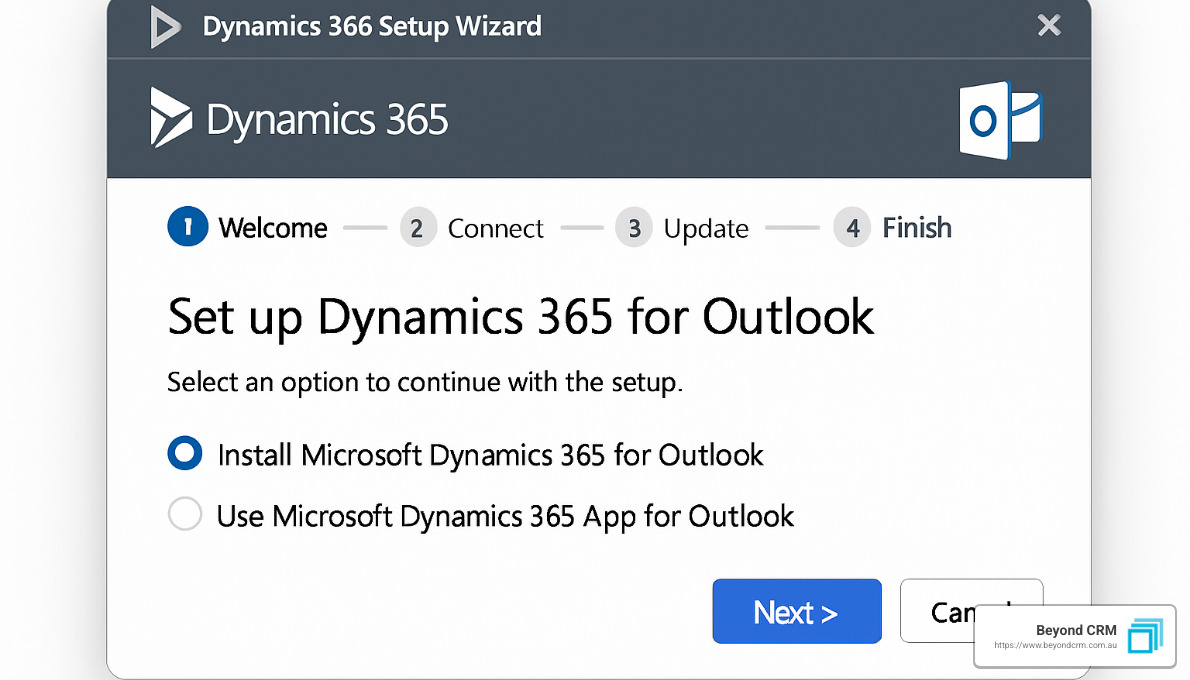Select Install Microsoft Dynamics 365 for Outlook radio
The image size is (1190, 680).
(x=185, y=454)
